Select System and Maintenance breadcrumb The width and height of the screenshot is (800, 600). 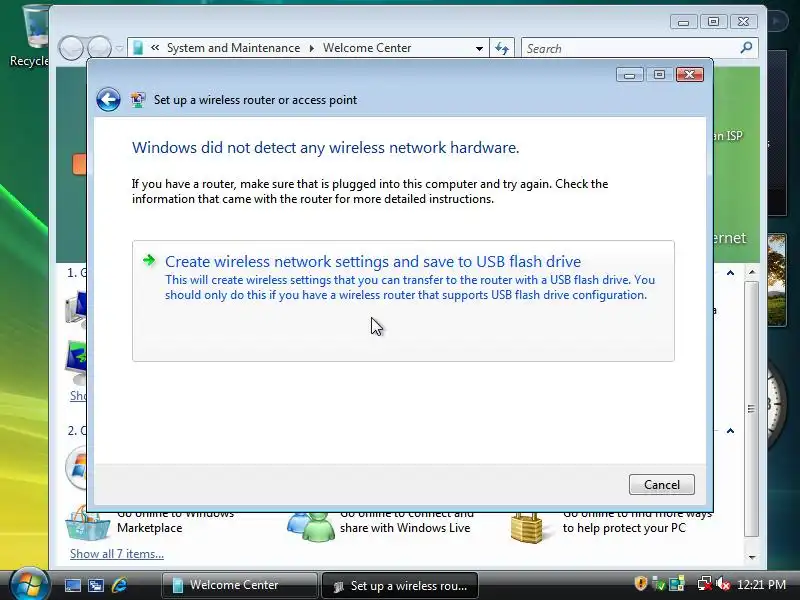(233, 48)
